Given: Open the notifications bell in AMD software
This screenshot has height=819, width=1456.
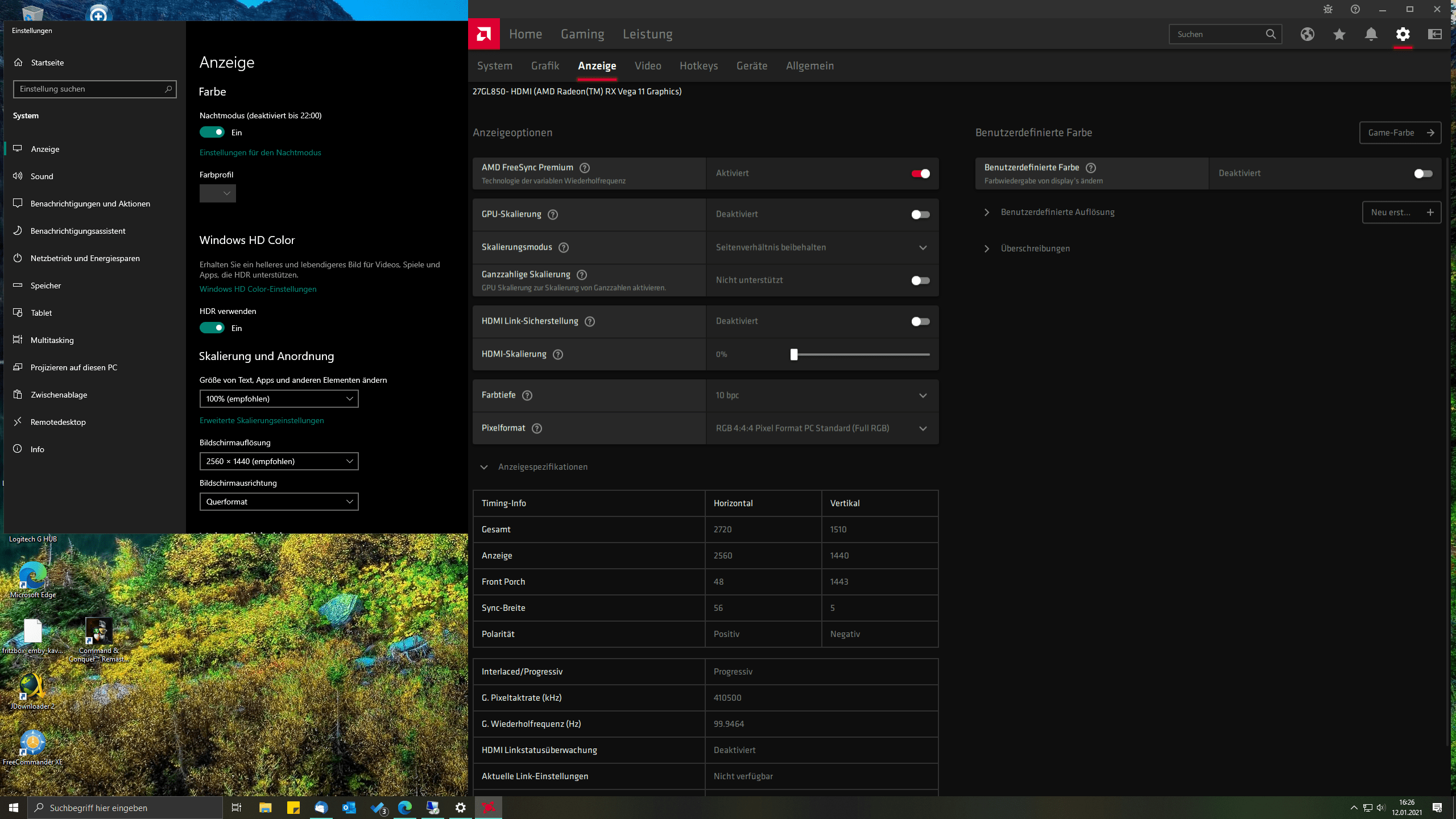Looking at the screenshot, I should click(x=1371, y=34).
